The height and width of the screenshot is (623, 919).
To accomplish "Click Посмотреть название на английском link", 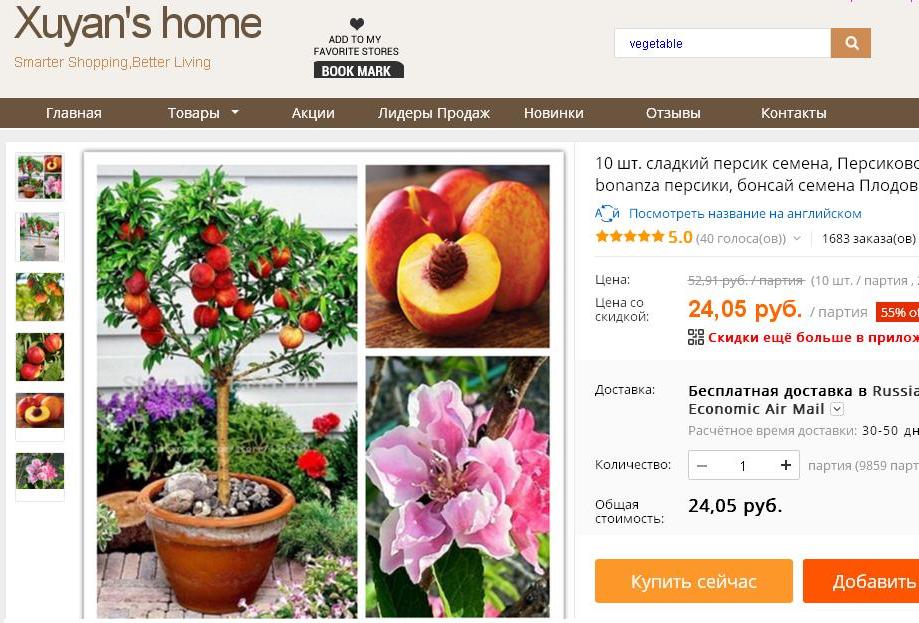I will pyautogui.click(x=745, y=214).
